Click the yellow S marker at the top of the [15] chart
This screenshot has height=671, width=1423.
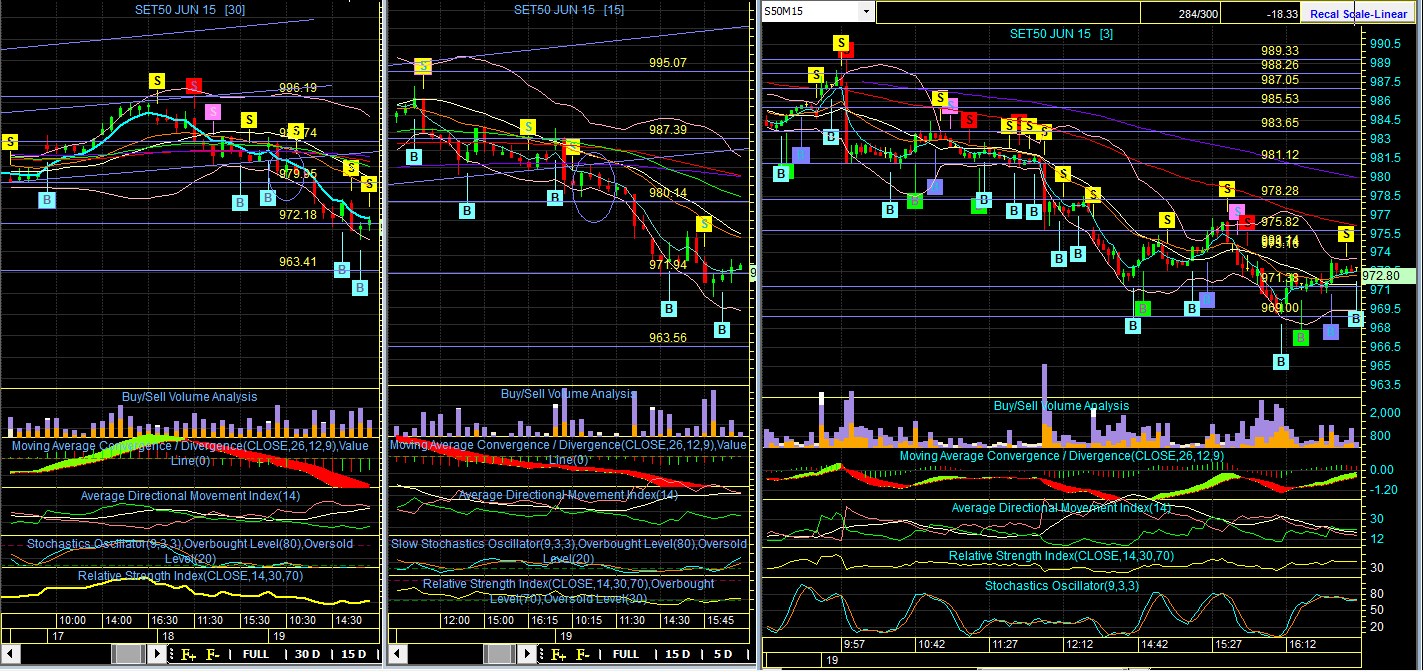(x=423, y=66)
